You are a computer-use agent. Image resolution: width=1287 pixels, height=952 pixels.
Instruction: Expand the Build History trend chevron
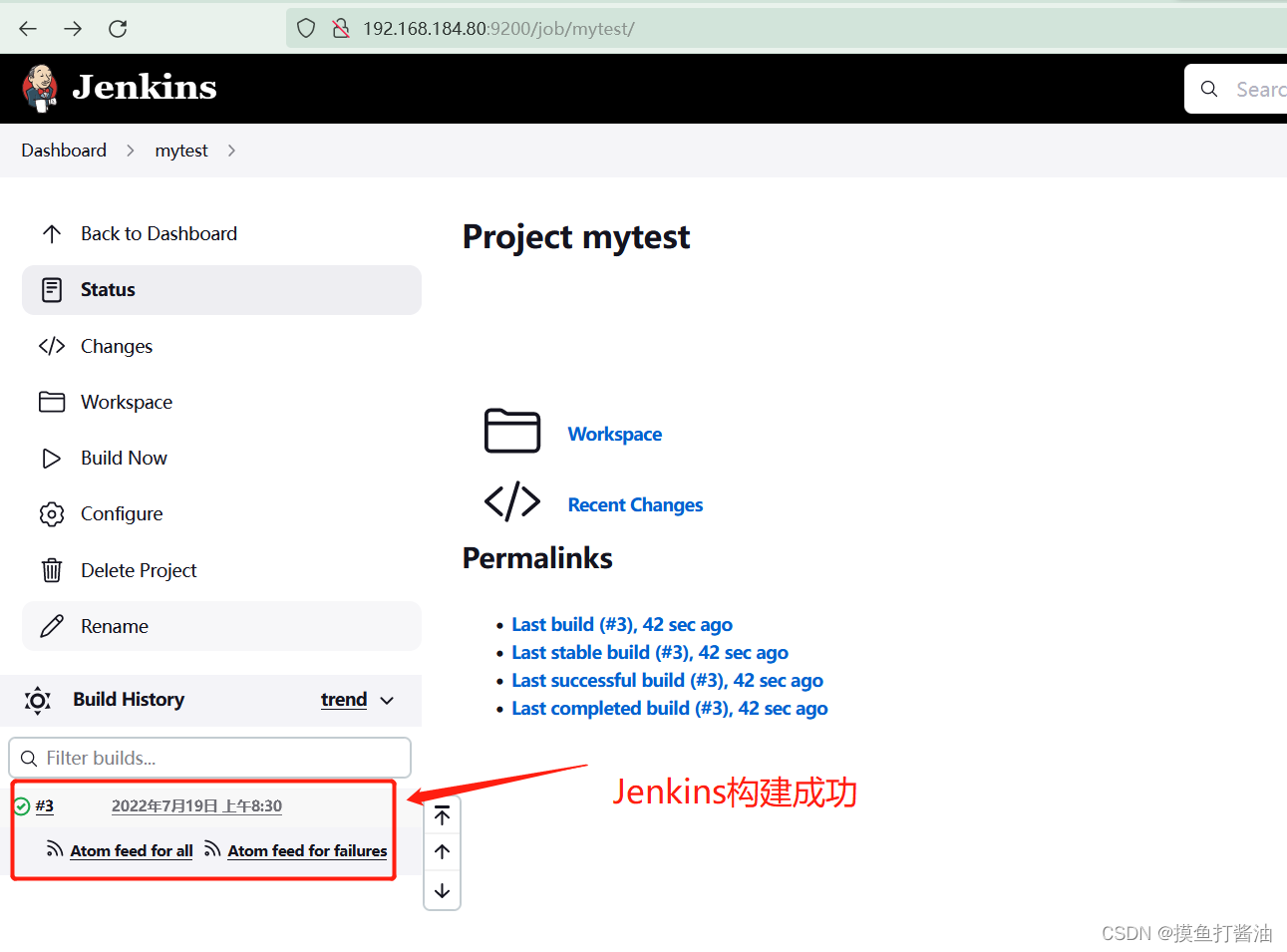[387, 701]
